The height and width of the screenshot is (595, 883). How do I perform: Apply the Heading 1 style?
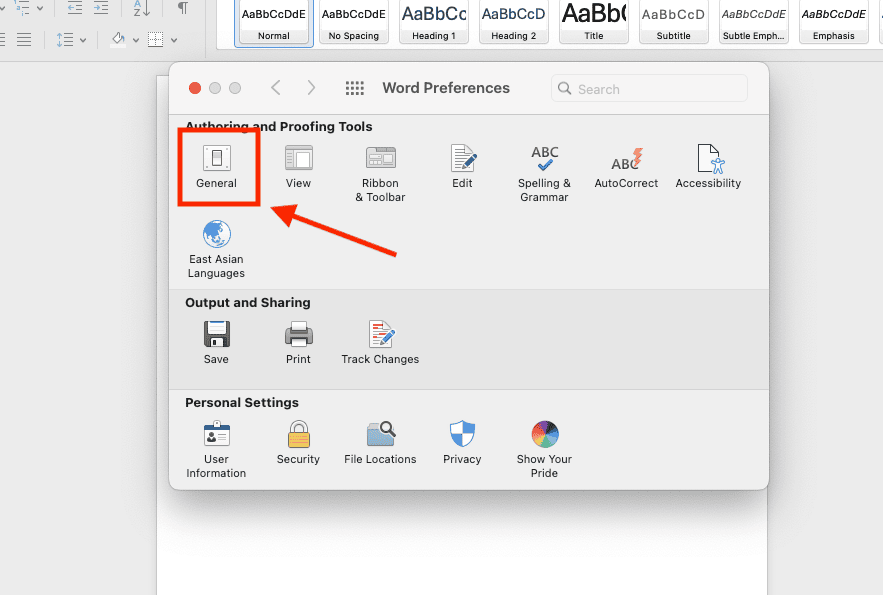click(x=434, y=23)
